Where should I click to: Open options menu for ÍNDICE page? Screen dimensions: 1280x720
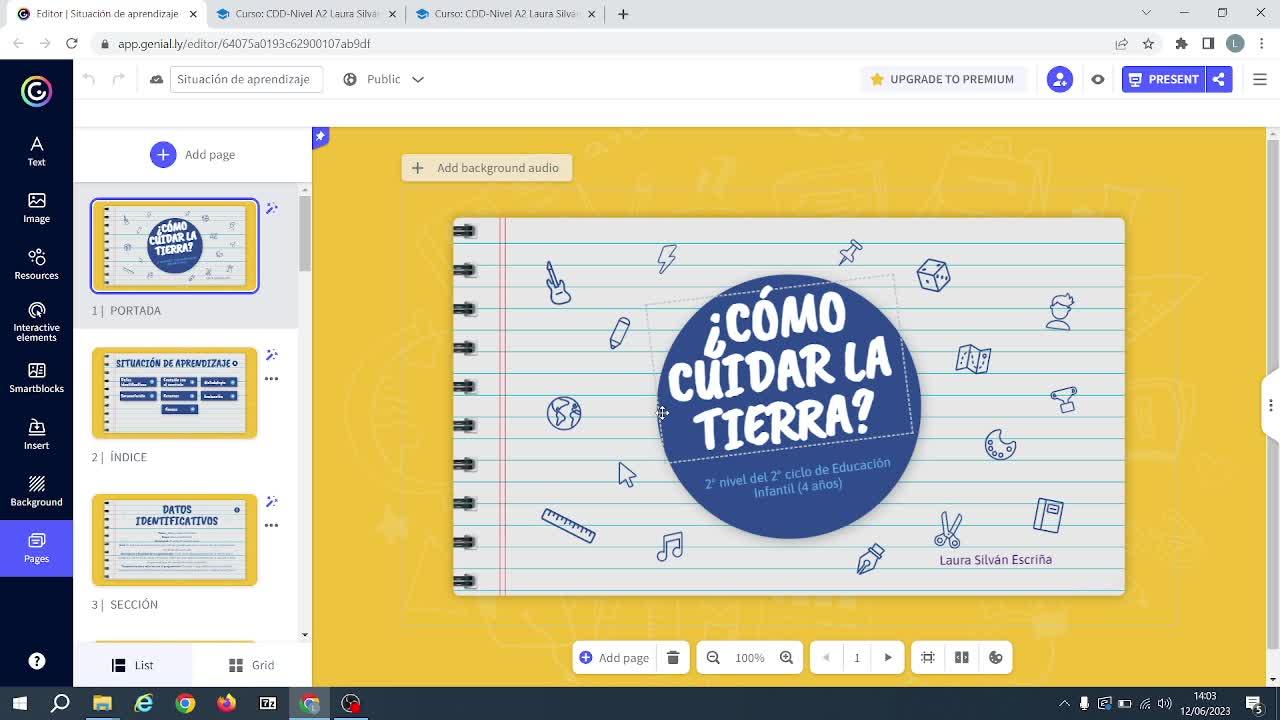[x=271, y=379]
